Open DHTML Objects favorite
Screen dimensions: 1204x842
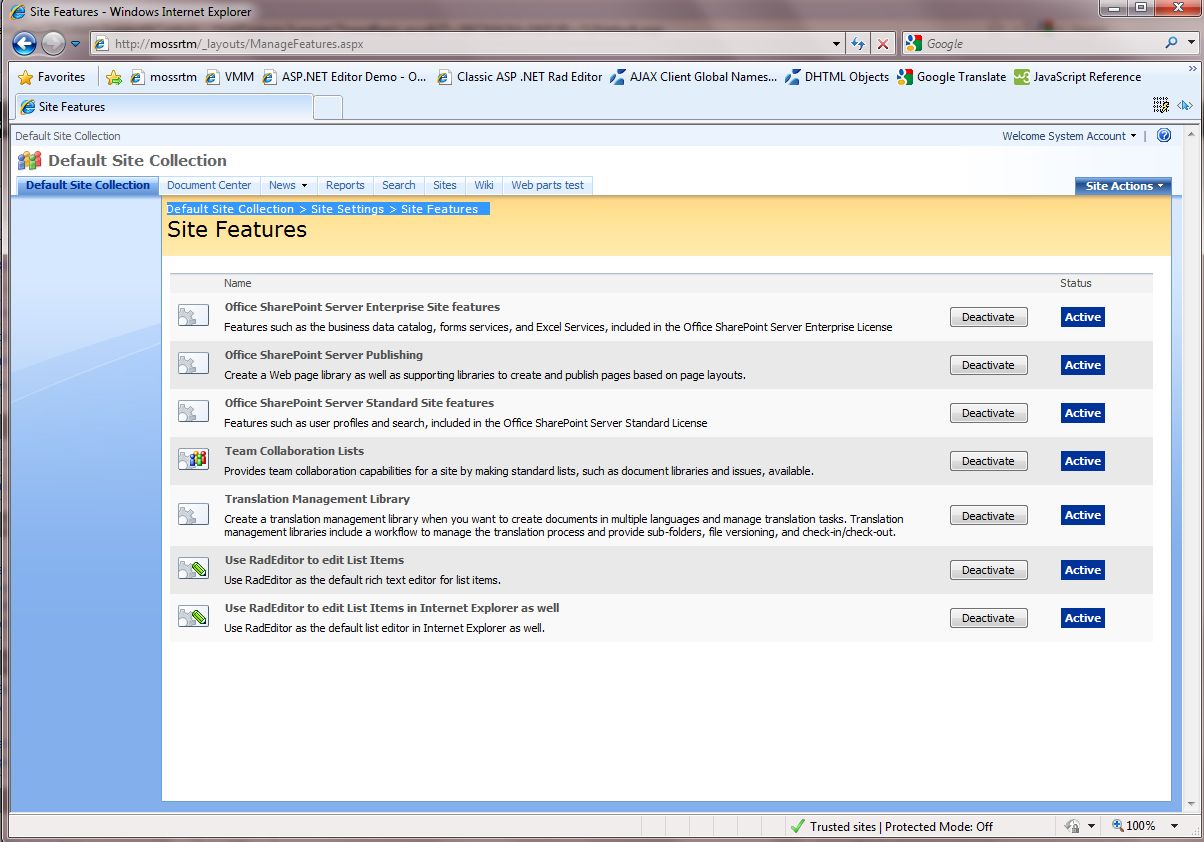point(837,77)
